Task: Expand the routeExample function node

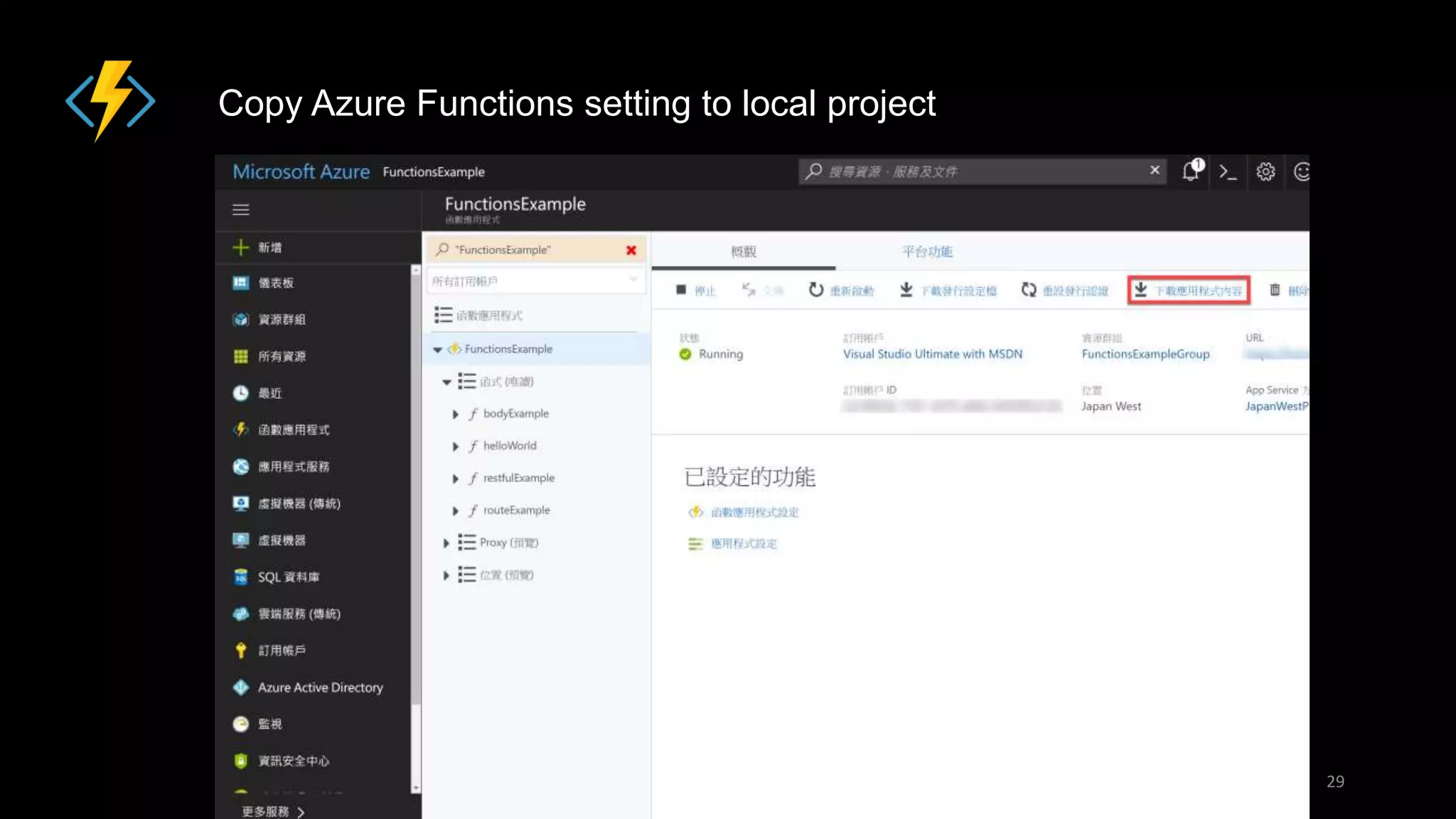Action: pyautogui.click(x=456, y=510)
